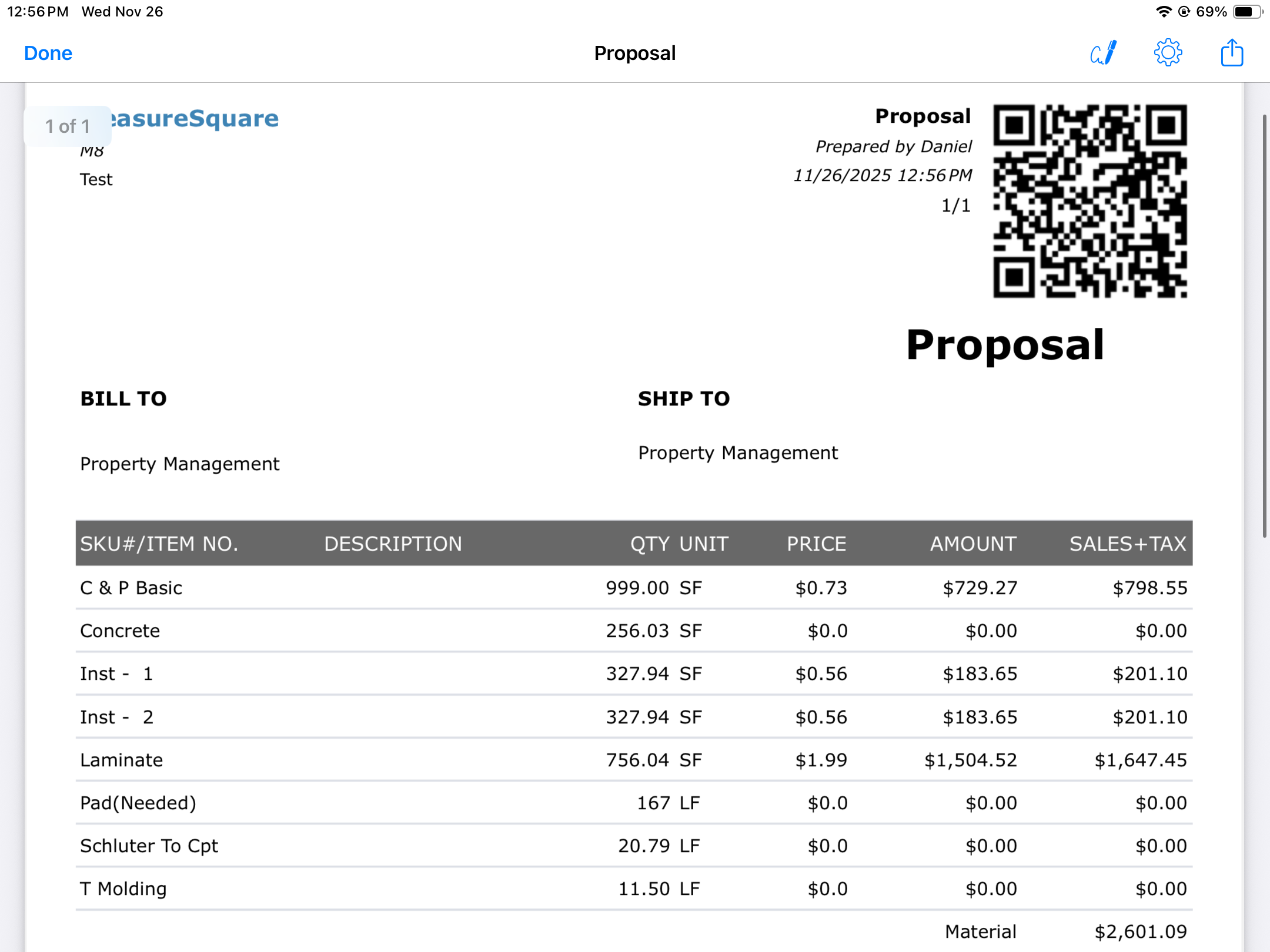Tap the SALES+TAX column header
1270x952 pixels.
(1127, 544)
